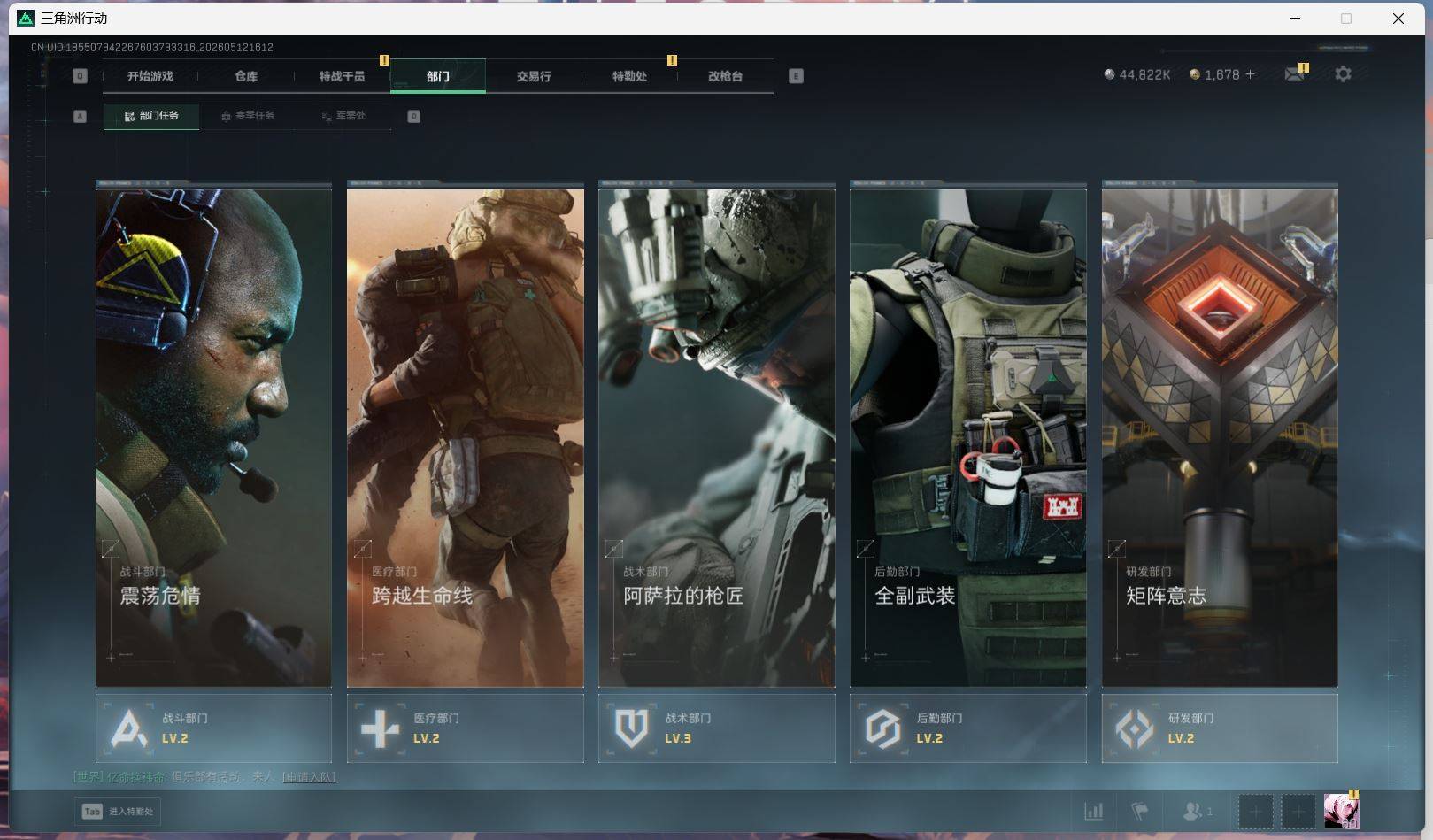The height and width of the screenshot is (840, 1433).
Task: Click the Tab 进入特勤处 button
Action: coord(118,811)
